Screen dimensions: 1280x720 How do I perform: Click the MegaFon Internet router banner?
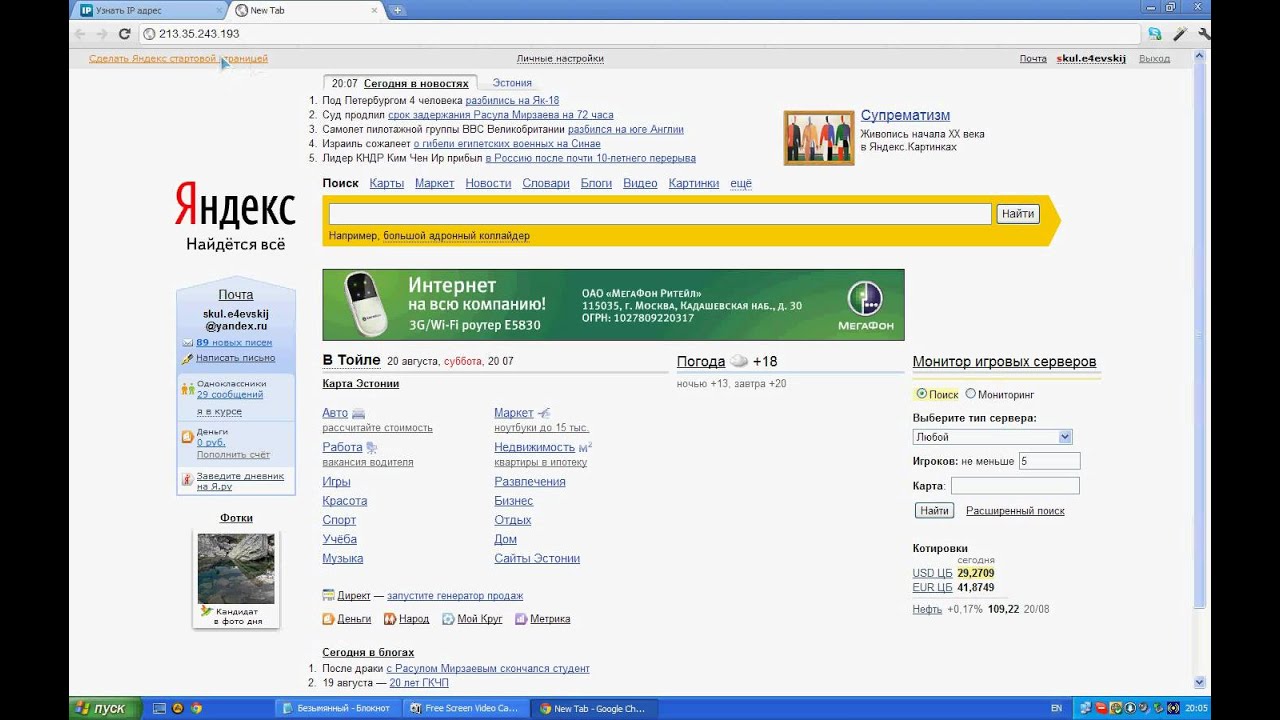(x=613, y=305)
